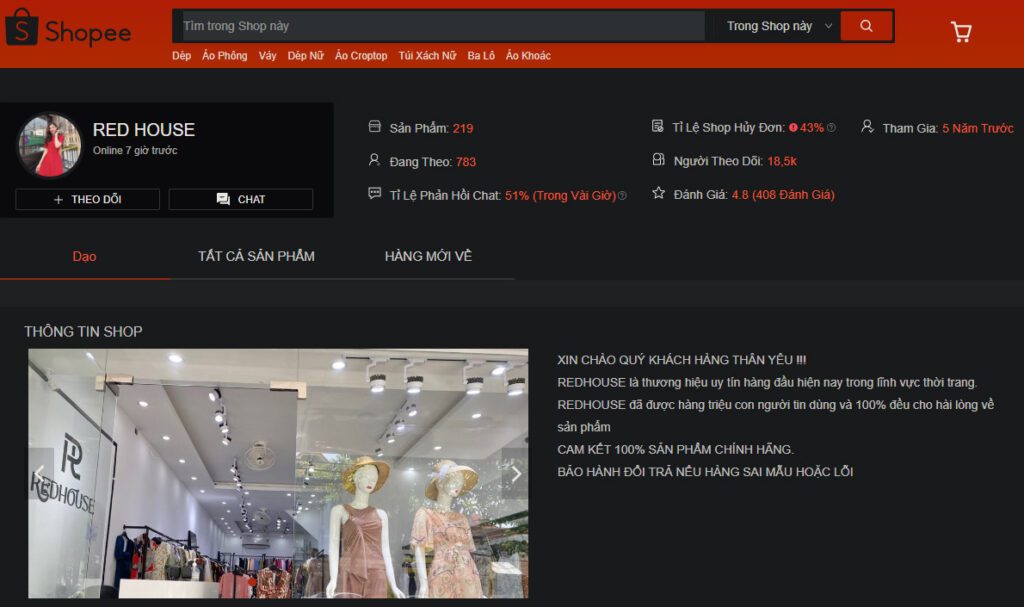Click the Shopee logo icon
The width and height of the screenshot is (1024, 607).
tap(21, 30)
